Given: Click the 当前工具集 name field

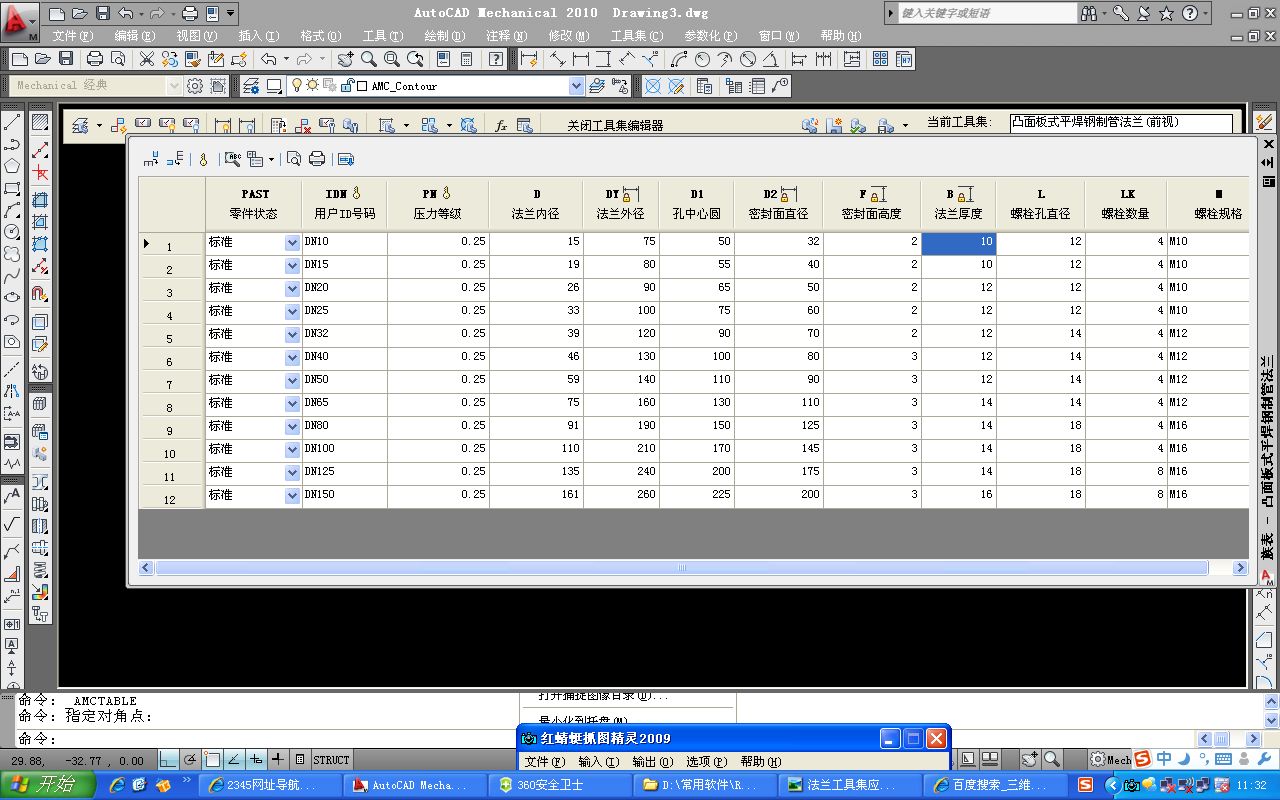Looking at the screenshot, I should [x=1121, y=123].
